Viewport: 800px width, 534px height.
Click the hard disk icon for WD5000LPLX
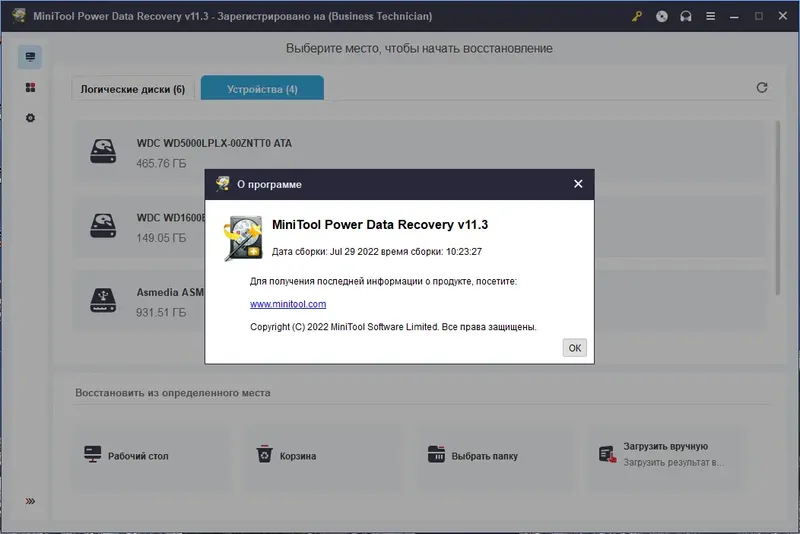point(103,151)
